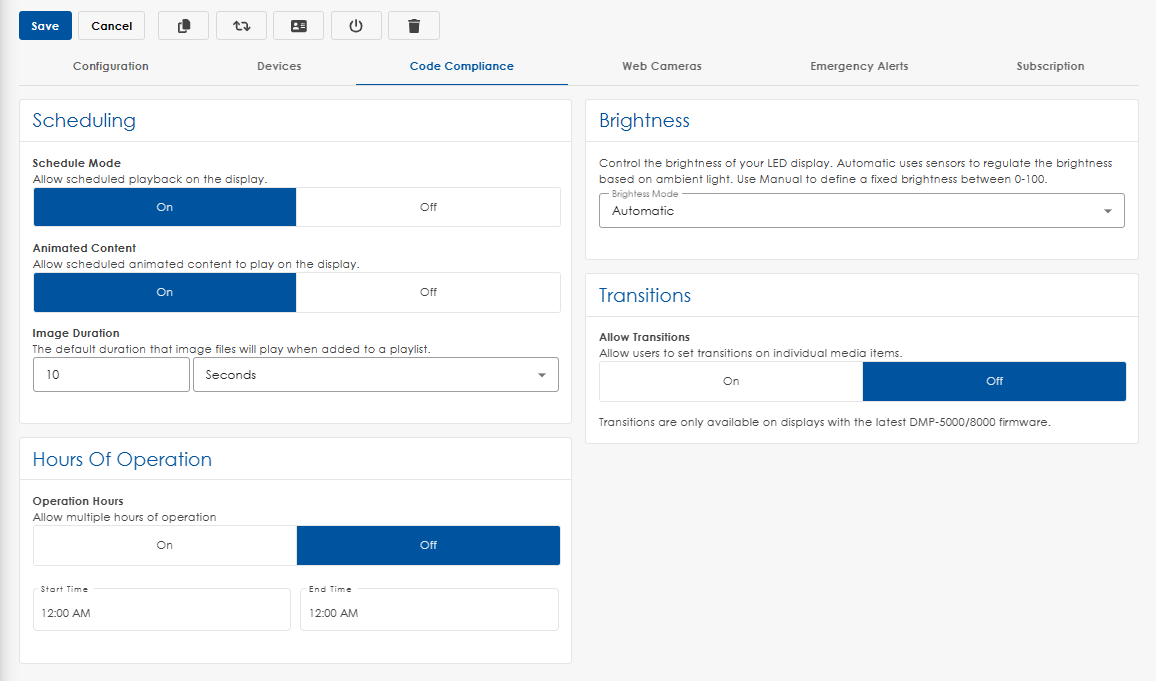Viewport: 1156px width, 681px height.
Task: Switch to the Devices tab
Action: (x=279, y=66)
